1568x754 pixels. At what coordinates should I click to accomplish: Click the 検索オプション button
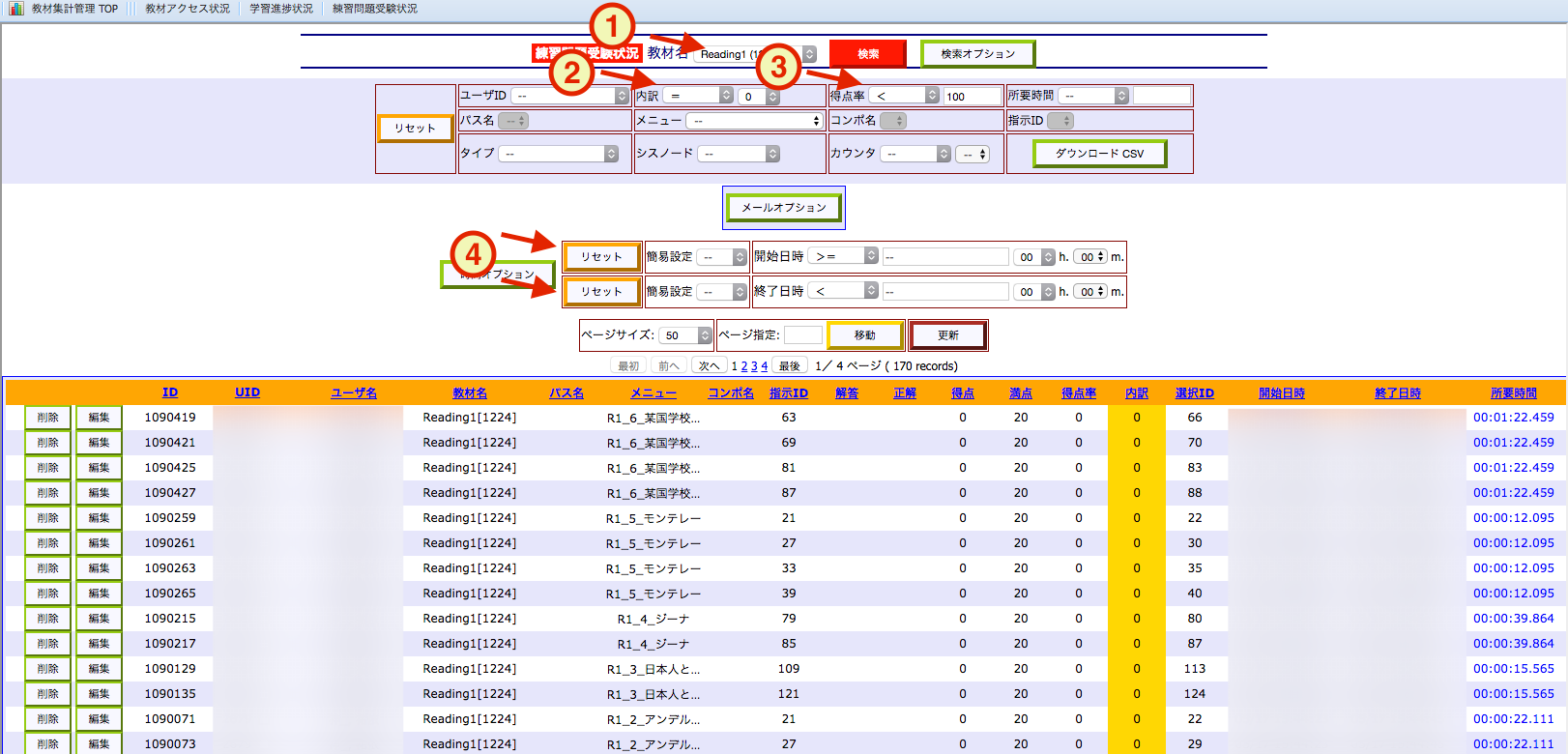(x=977, y=54)
